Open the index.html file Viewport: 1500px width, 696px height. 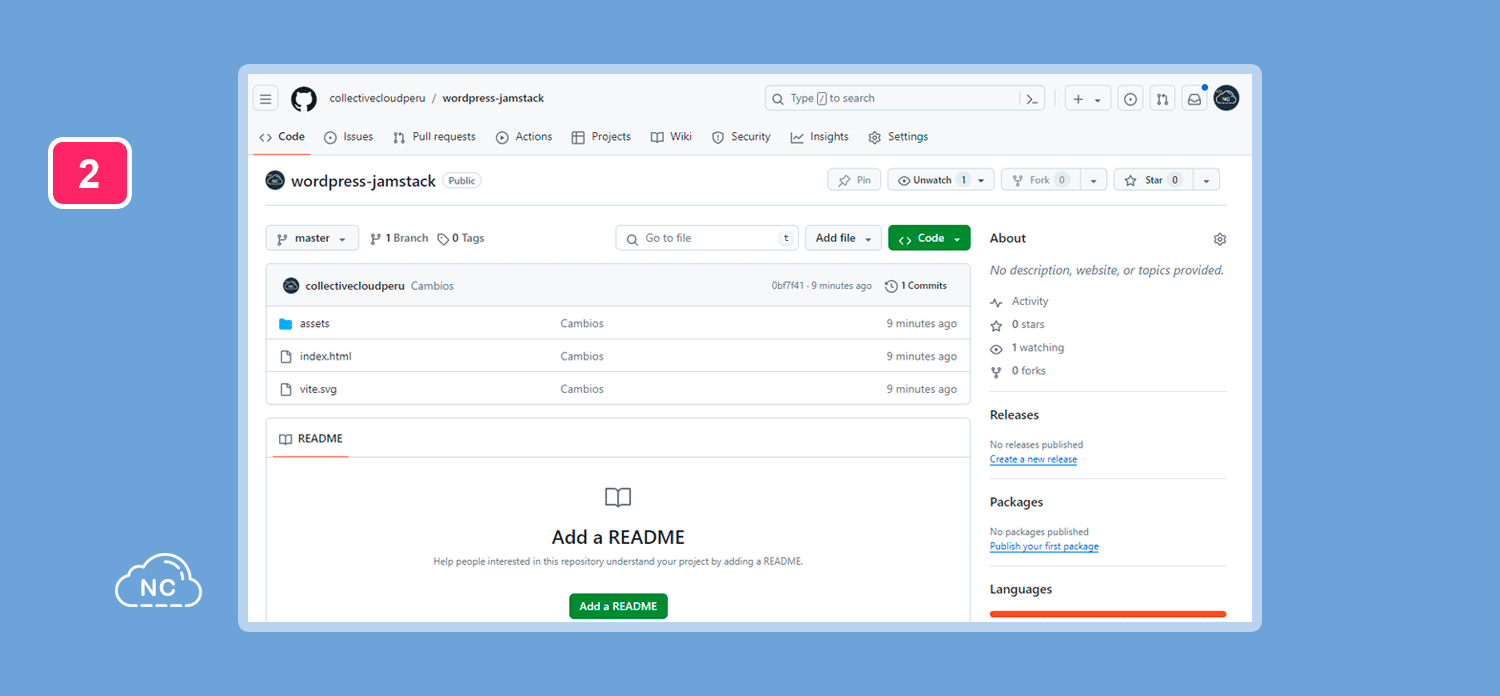click(325, 356)
